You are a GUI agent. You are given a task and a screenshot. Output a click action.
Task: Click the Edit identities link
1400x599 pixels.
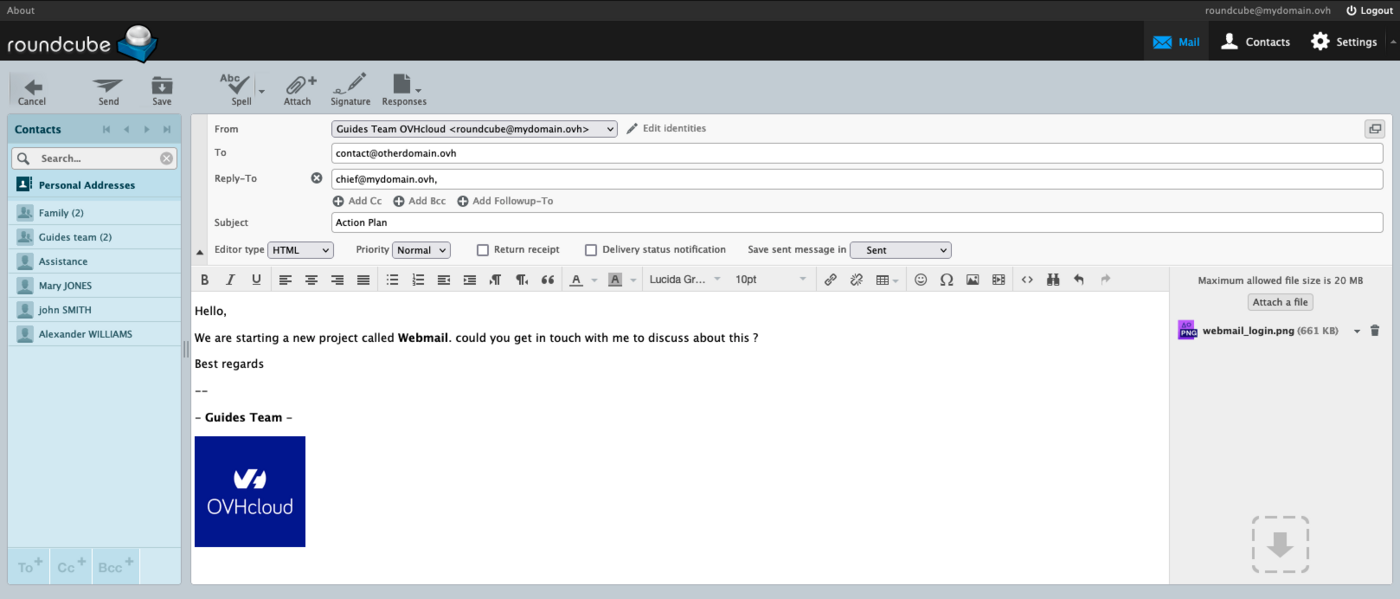[666, 129]
